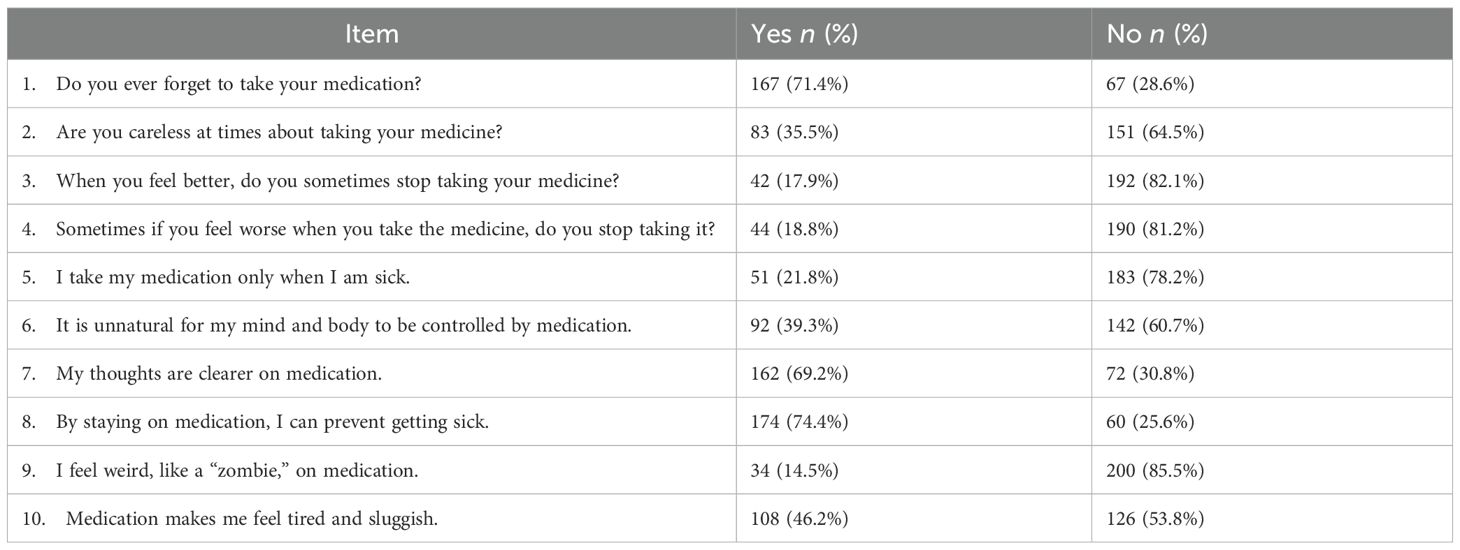Select the 151 (64.5%) cell
This screenshot has width=1460, height=550.
coord(1155,132)
